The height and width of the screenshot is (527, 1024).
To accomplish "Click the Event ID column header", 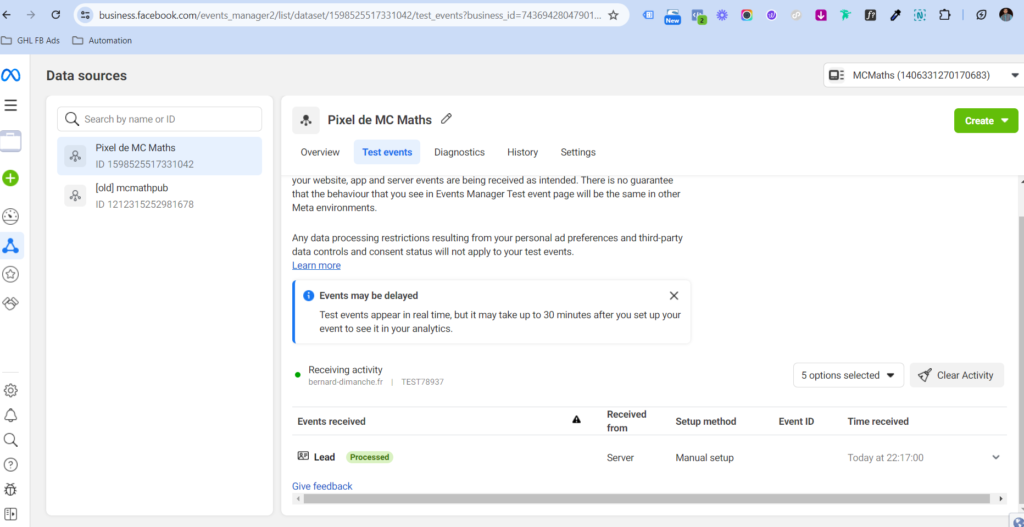I will [796, 421].
